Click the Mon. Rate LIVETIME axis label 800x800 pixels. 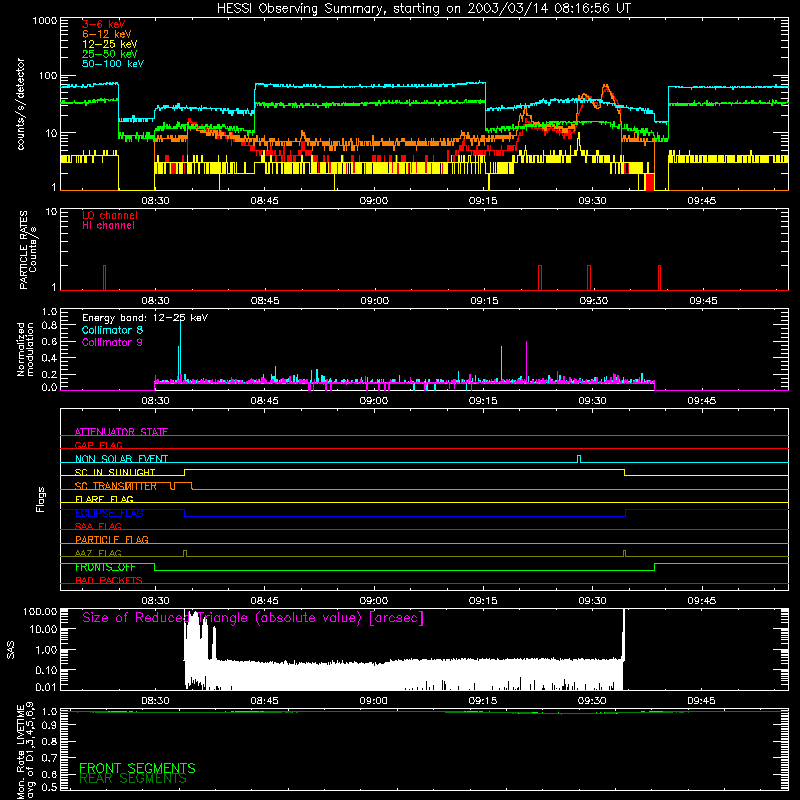point(26,750)
